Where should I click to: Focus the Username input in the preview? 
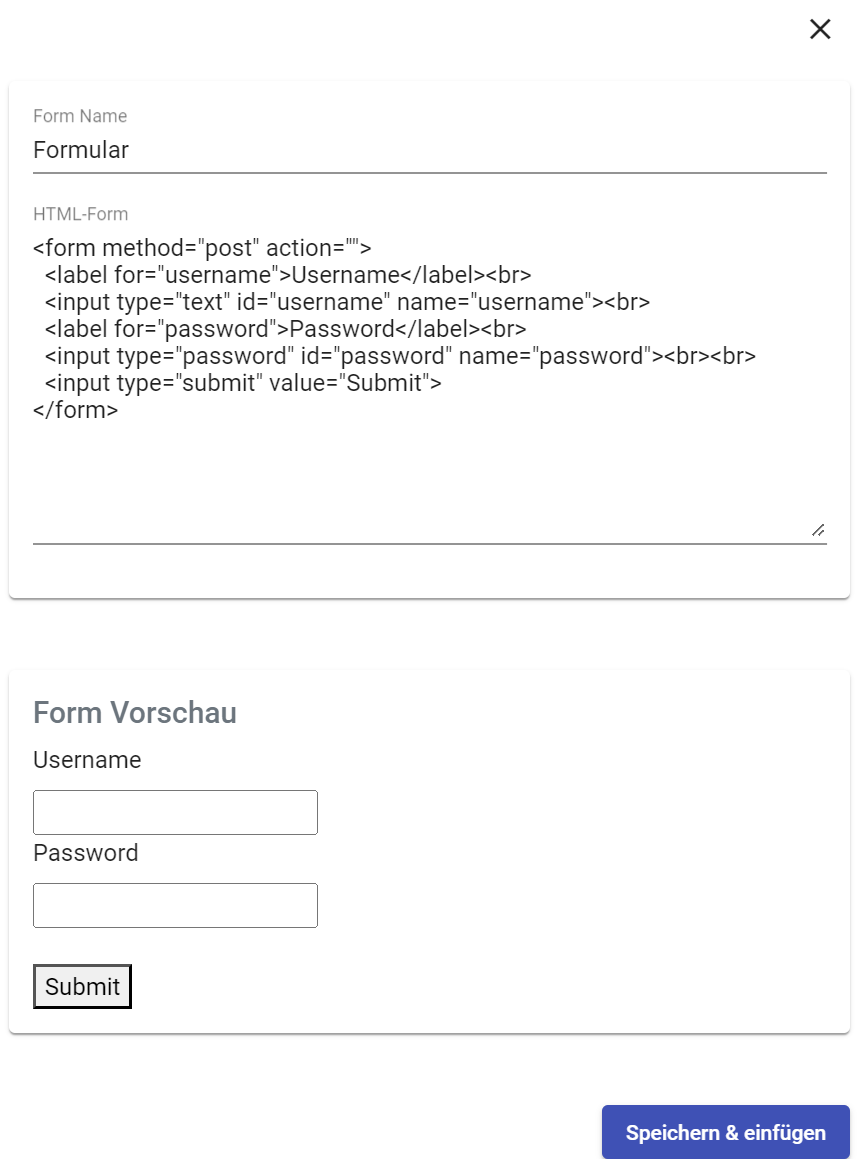pyautogui.click(x=175, y=812)
